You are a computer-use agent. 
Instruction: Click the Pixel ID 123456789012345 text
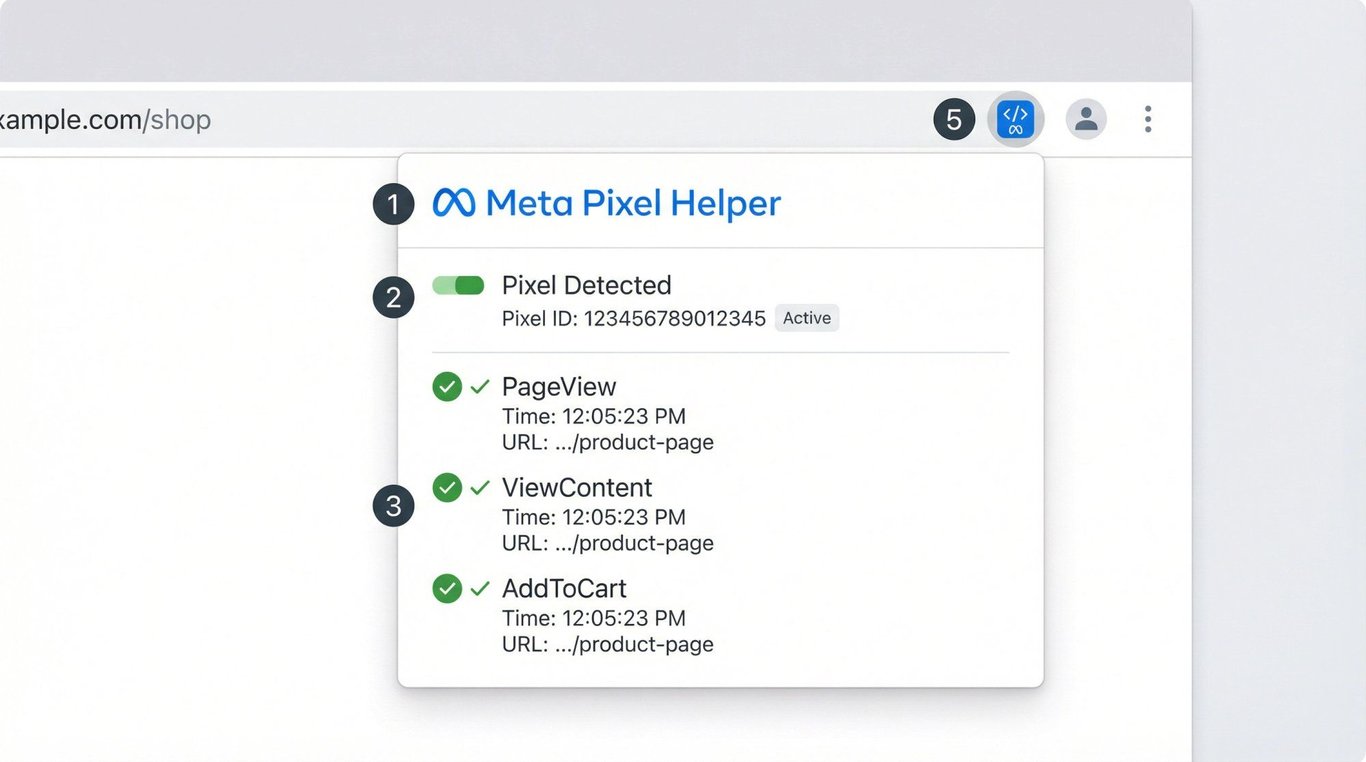(x=634, y=318)
